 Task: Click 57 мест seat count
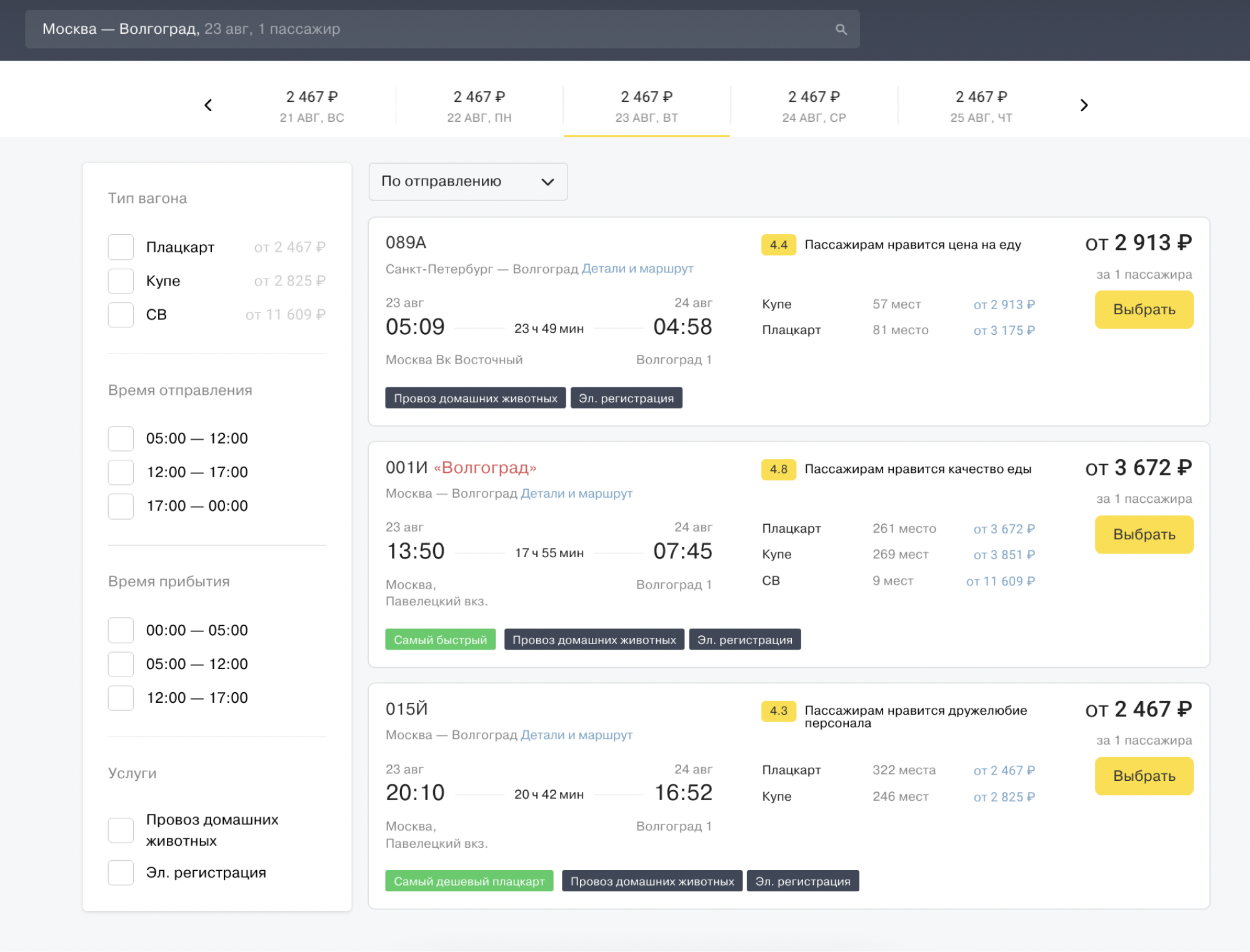(x=896, y=304)
